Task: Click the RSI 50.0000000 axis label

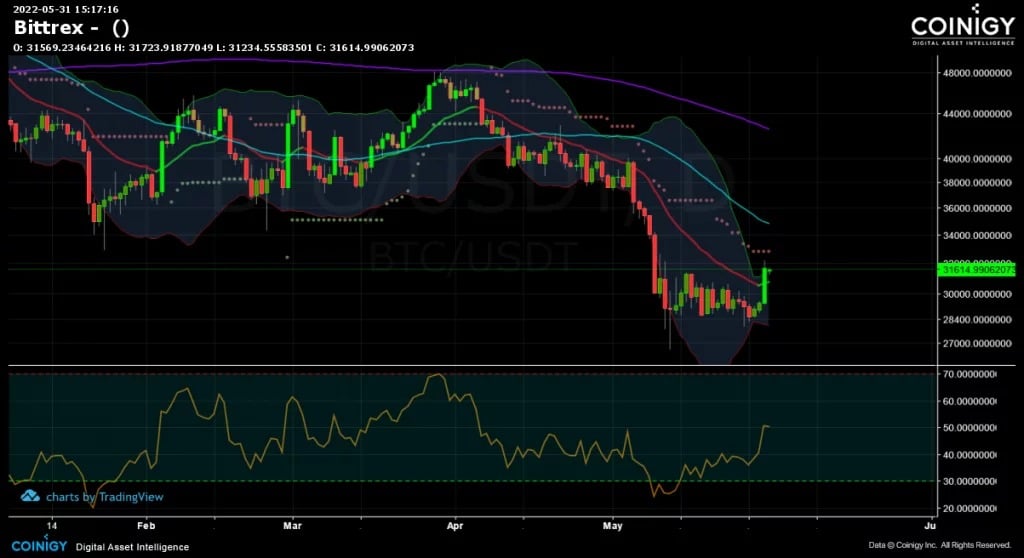Action: (x=969, y=428)
